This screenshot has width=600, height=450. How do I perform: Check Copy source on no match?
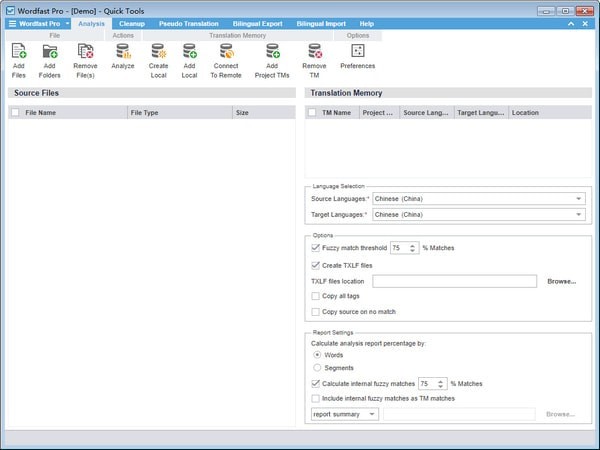tap(316, 312)
